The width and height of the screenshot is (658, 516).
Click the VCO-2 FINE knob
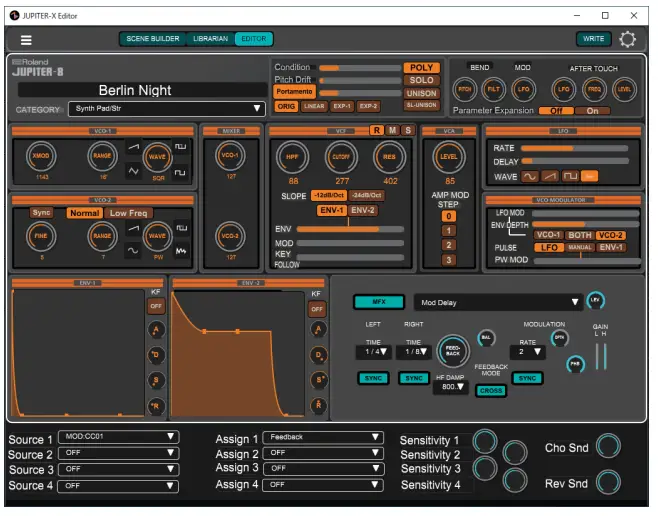point(41,236)
